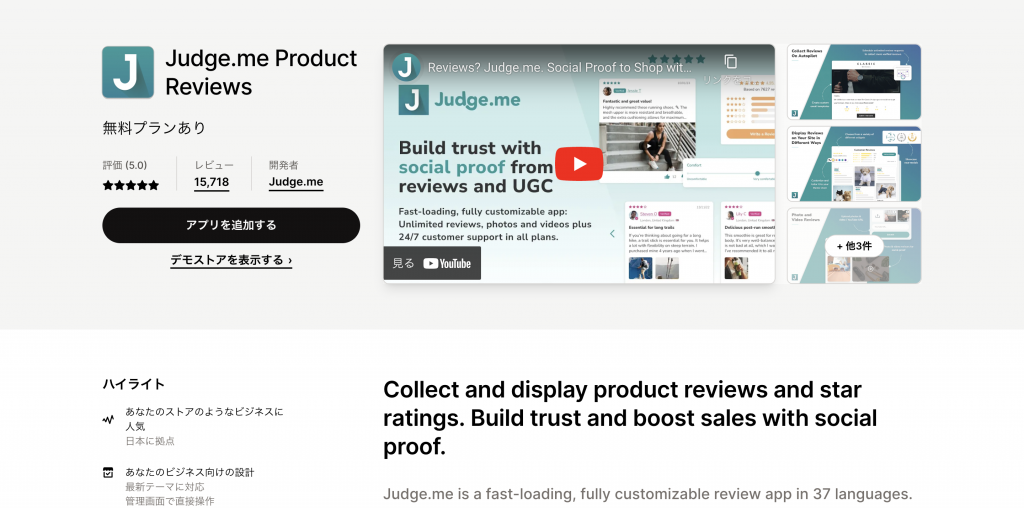Click the Judge.me Product Reviews heading
Viewport: 1024px width, 508px height.
tap(261, 72)
